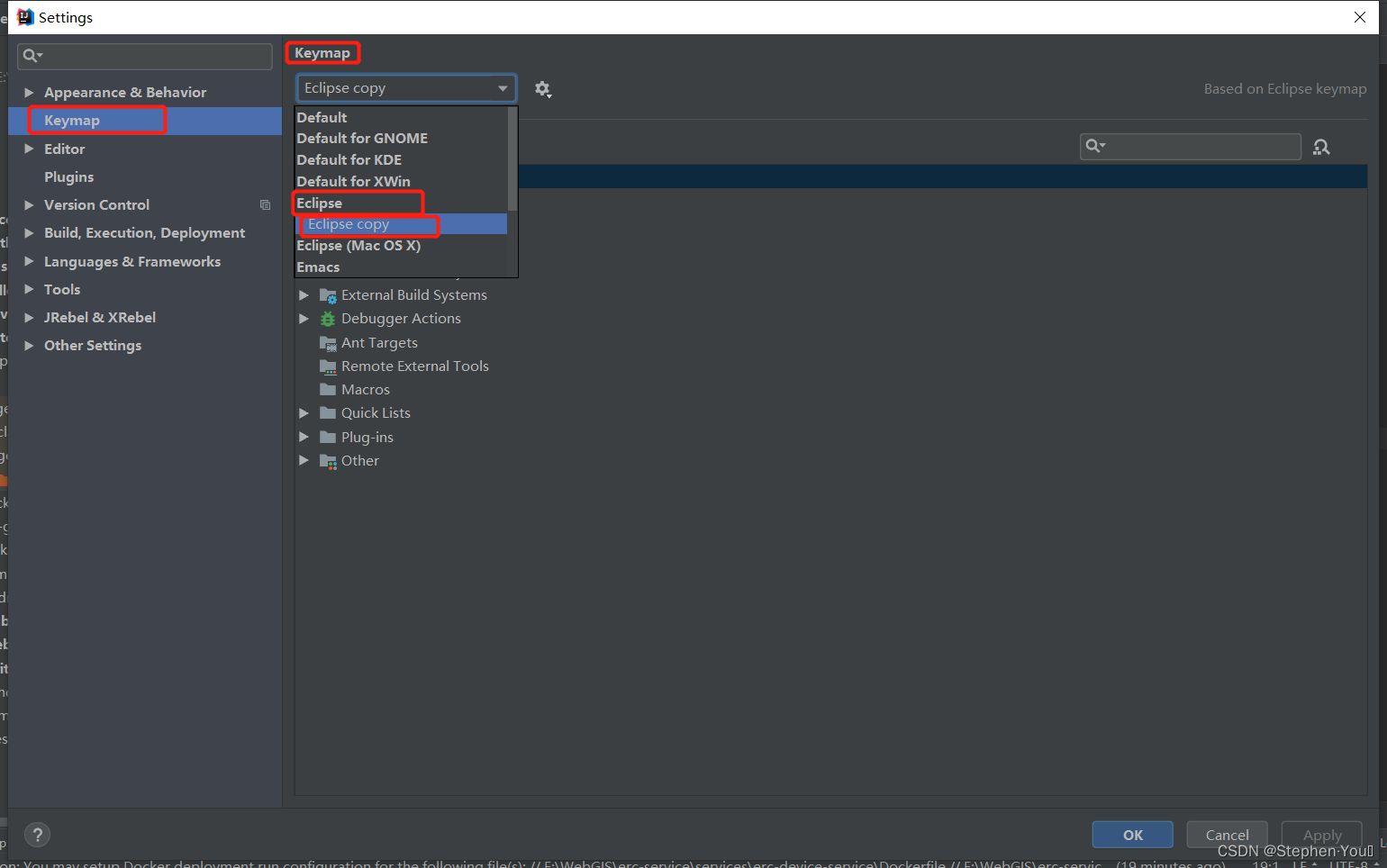Image resolution: width=1387 pixels, height=868 pixels.
Task: Click Find Actions by Shortcut icon
Action: tap(1321, 147)
